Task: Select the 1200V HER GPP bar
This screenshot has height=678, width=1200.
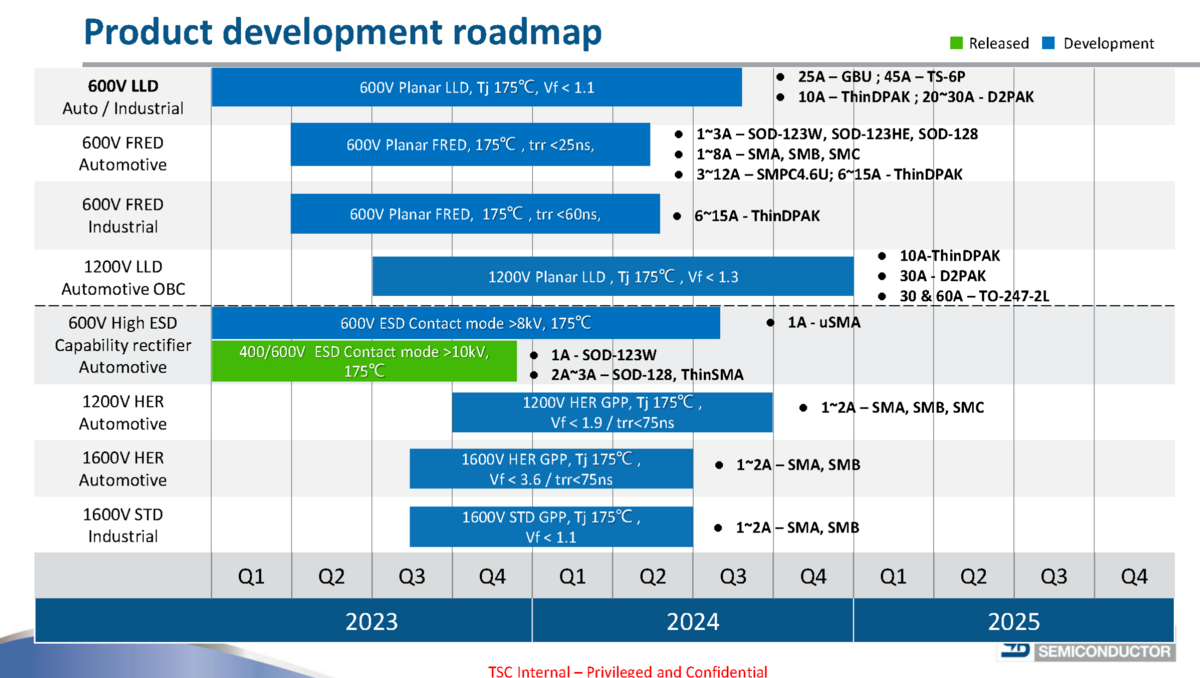Action: (x=612, y=412)
